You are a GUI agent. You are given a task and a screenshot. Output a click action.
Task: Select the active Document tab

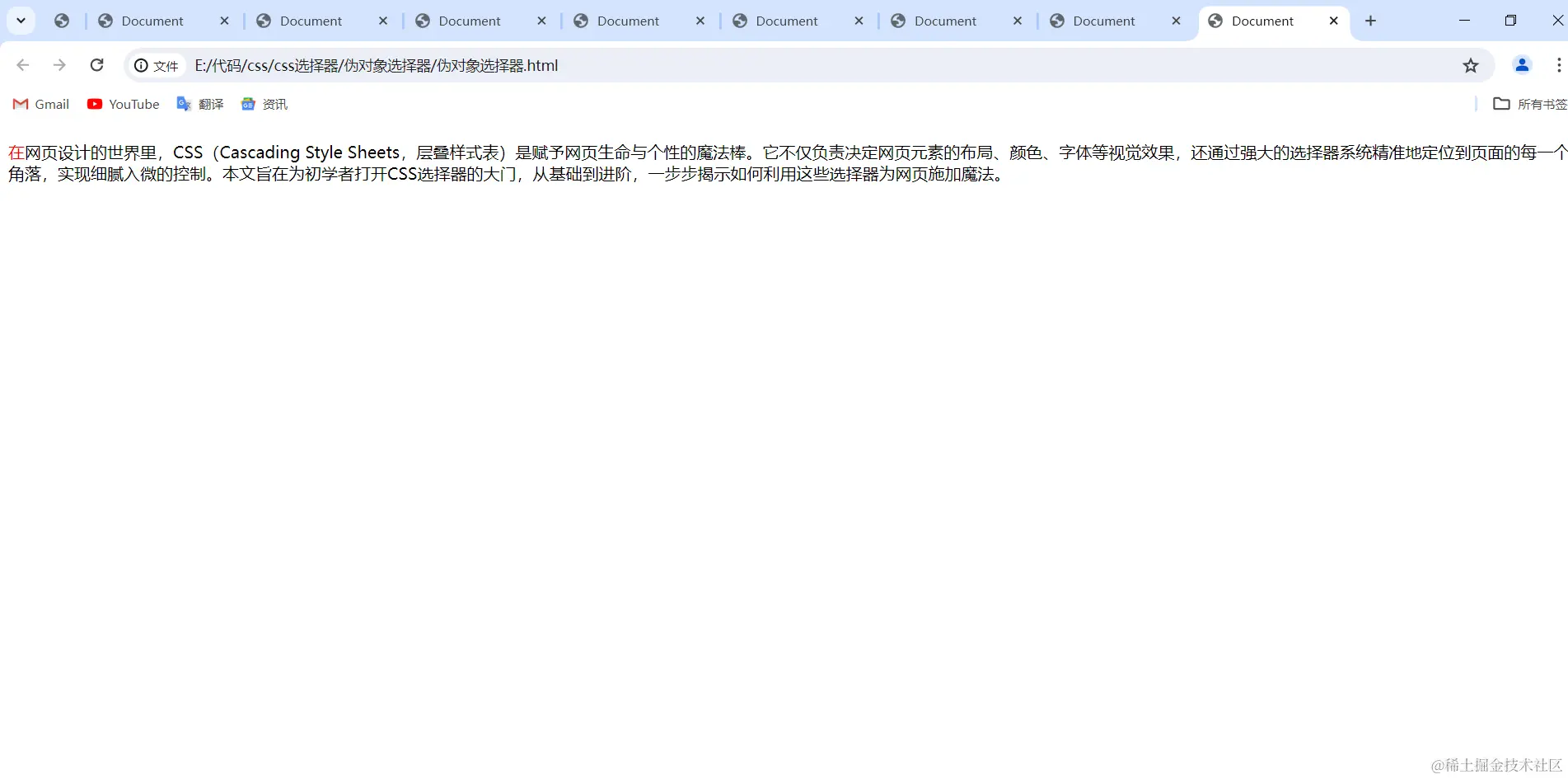coord(1274,21)
